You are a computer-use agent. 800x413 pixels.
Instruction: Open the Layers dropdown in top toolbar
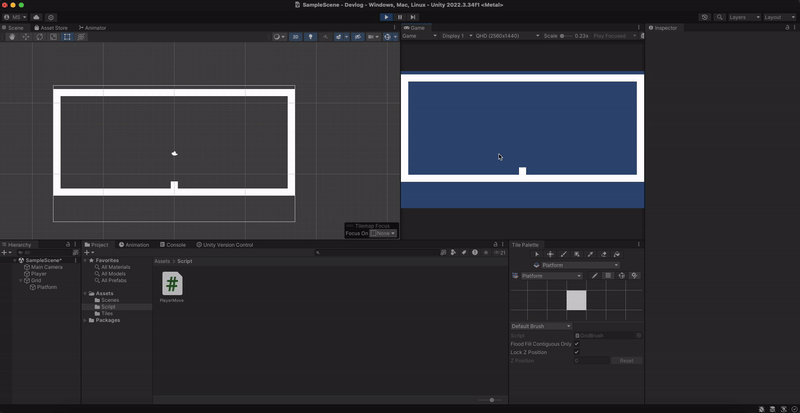[743, 17]
